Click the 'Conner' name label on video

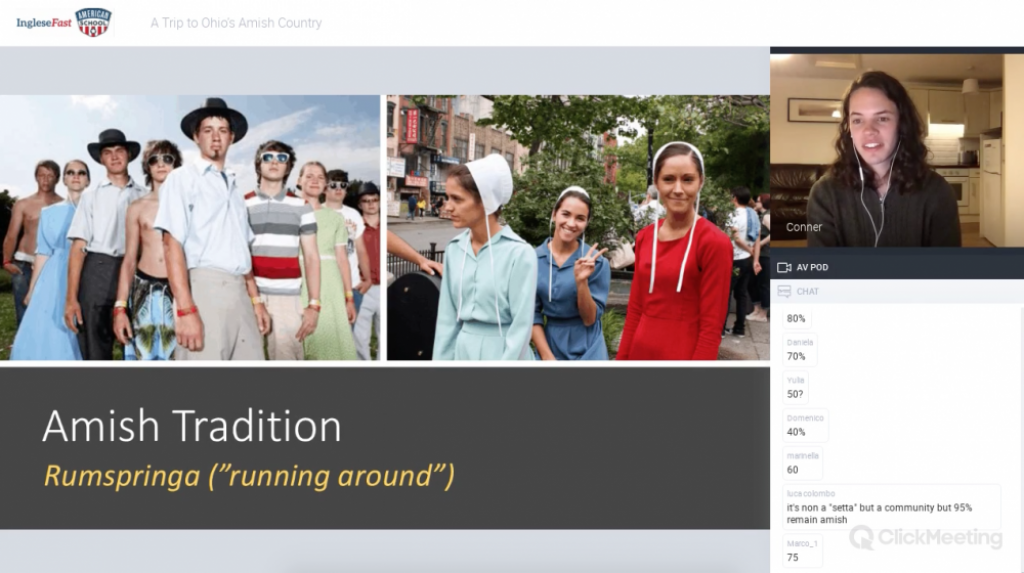804,227
